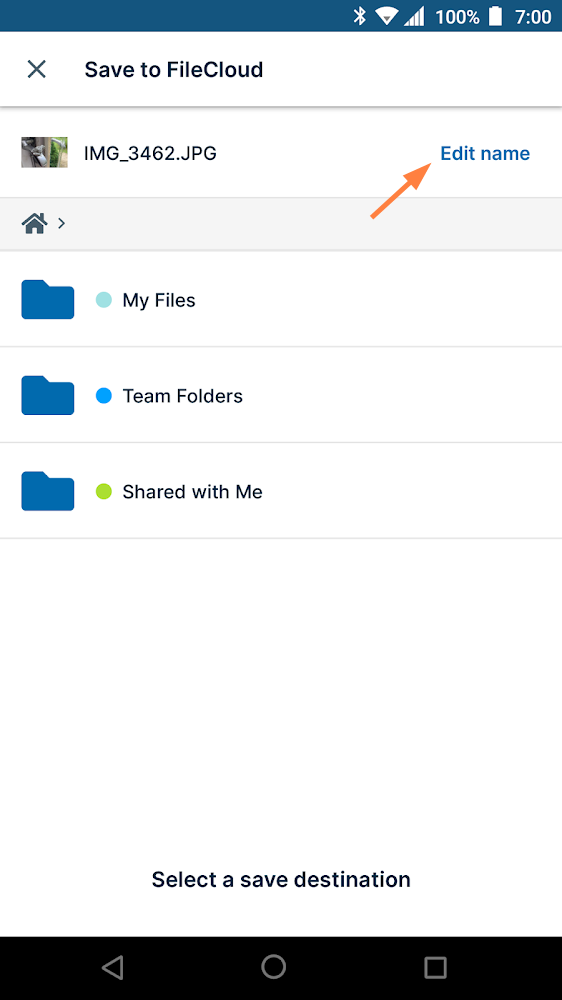The width and height of the screenshot is (562, 1000).
Task: Expand the breadcrumb chevron next to home
Action: (61, 223)
